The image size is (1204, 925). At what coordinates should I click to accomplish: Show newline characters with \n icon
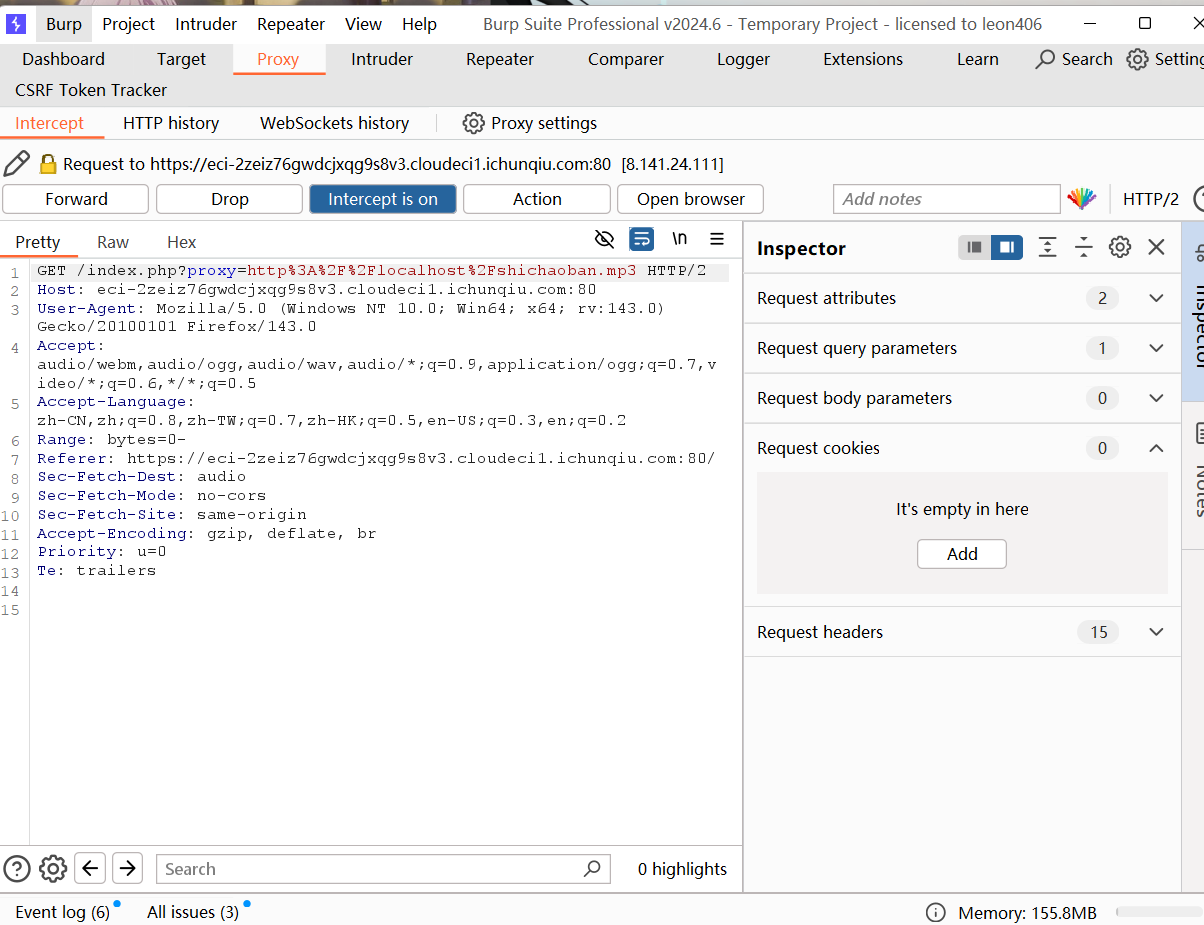[x=680, y=239]
